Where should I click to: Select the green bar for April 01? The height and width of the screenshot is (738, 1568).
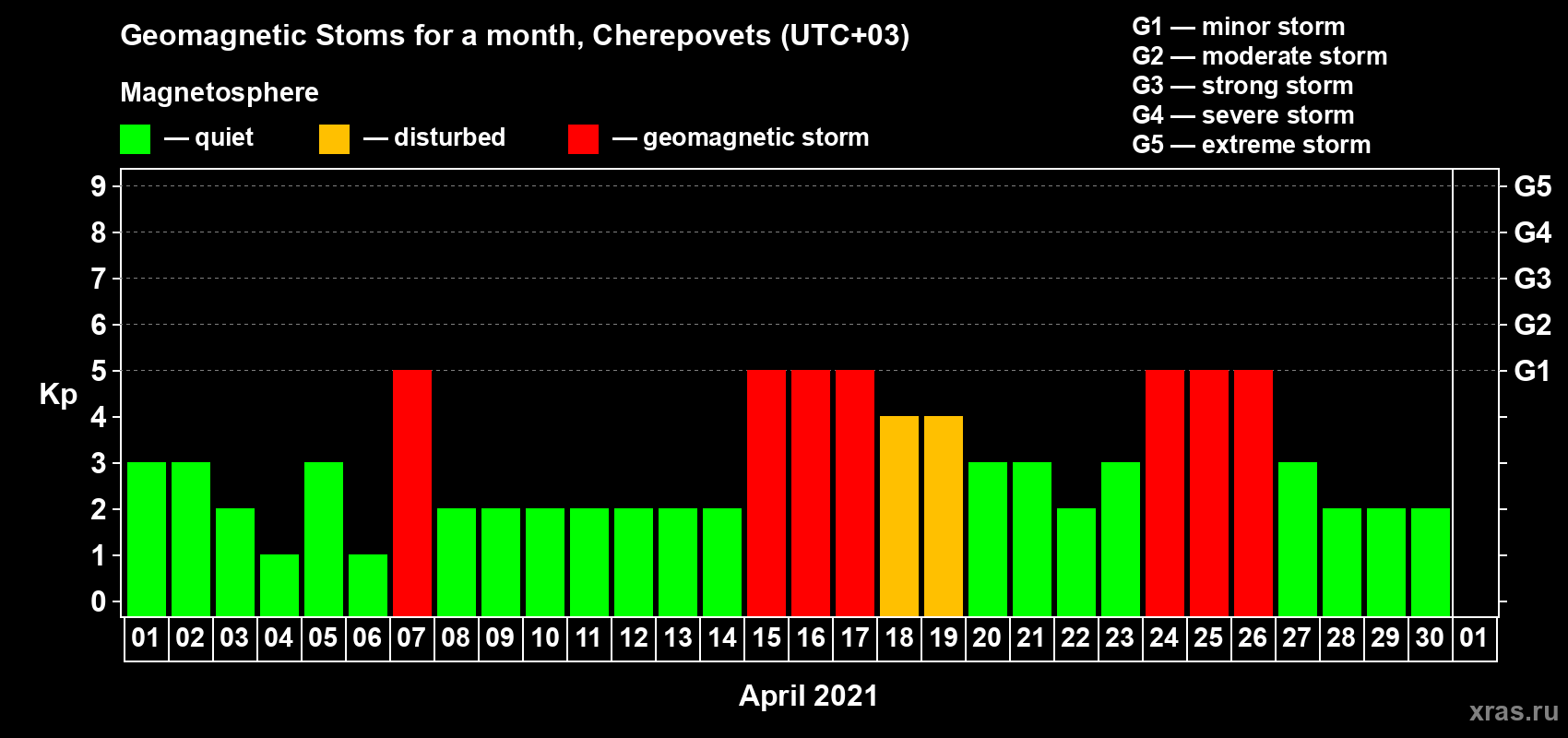pos(147,540)
